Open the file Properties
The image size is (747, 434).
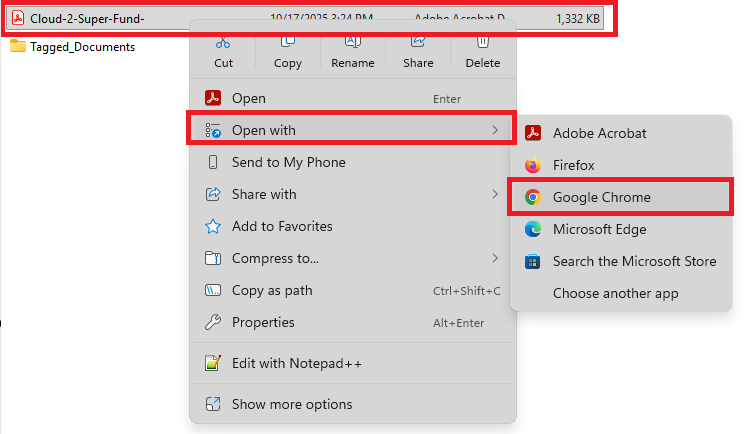263,322
